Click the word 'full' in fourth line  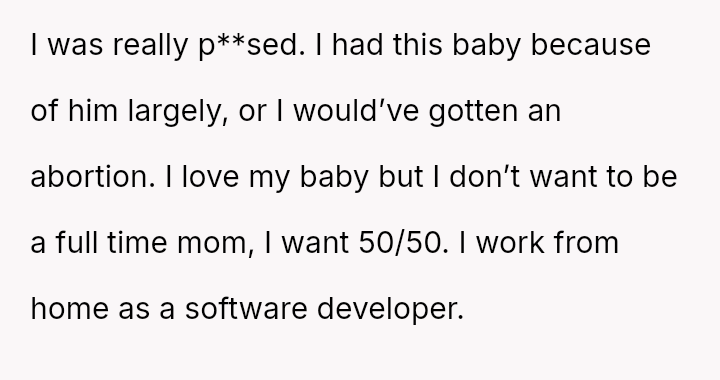(x=77, y=242)
